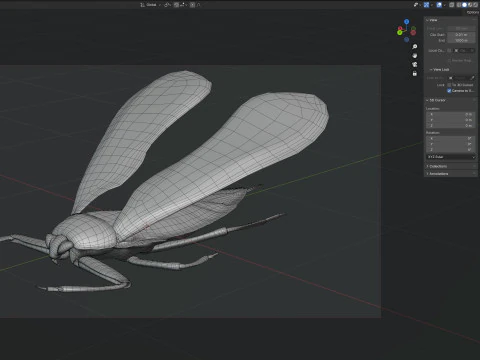Open the gizmo options dropdown arrow
The width and height of the screenshot is (480, 360).
[432, 5]
